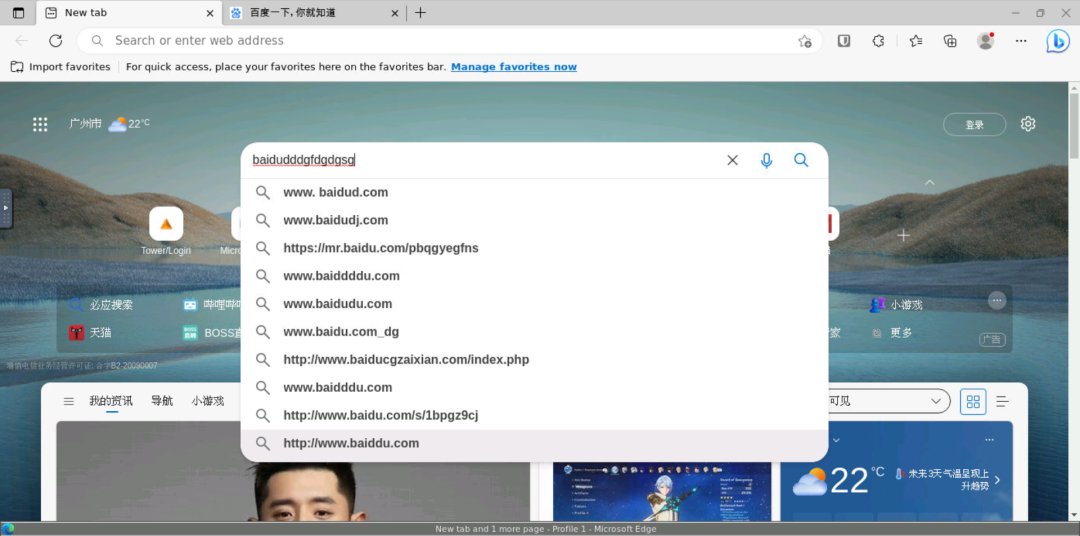Open the 更多 link
The width and height of the screenshot is (1080, 536).
892,333
